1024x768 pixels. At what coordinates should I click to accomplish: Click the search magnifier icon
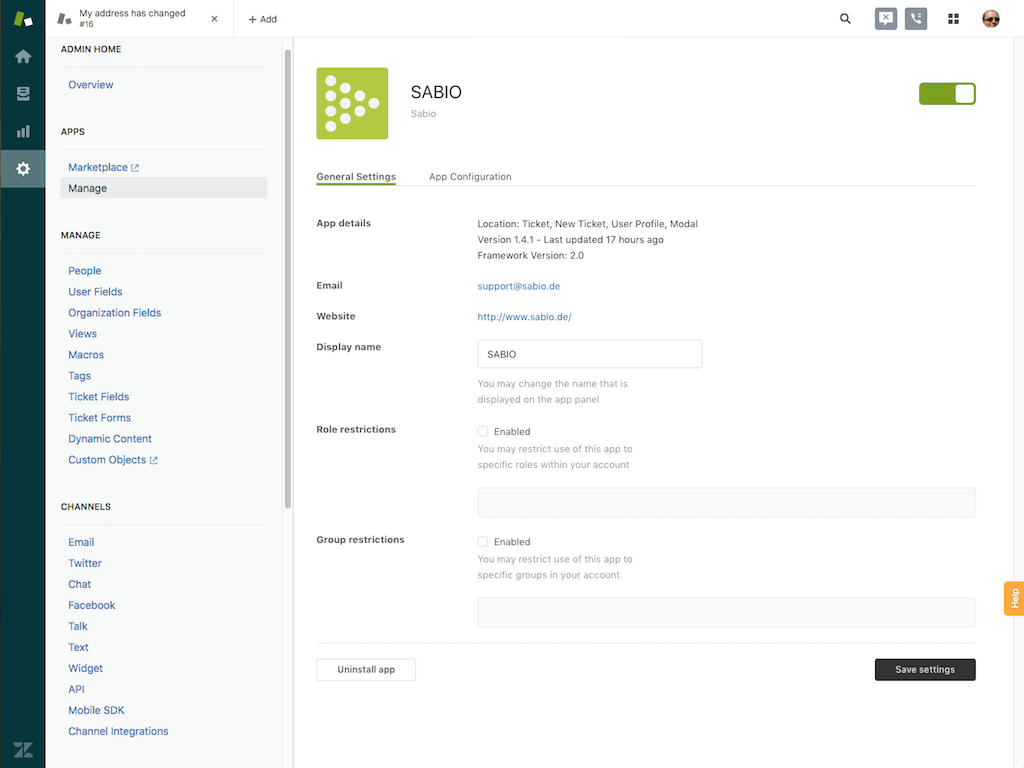point(845,19)
